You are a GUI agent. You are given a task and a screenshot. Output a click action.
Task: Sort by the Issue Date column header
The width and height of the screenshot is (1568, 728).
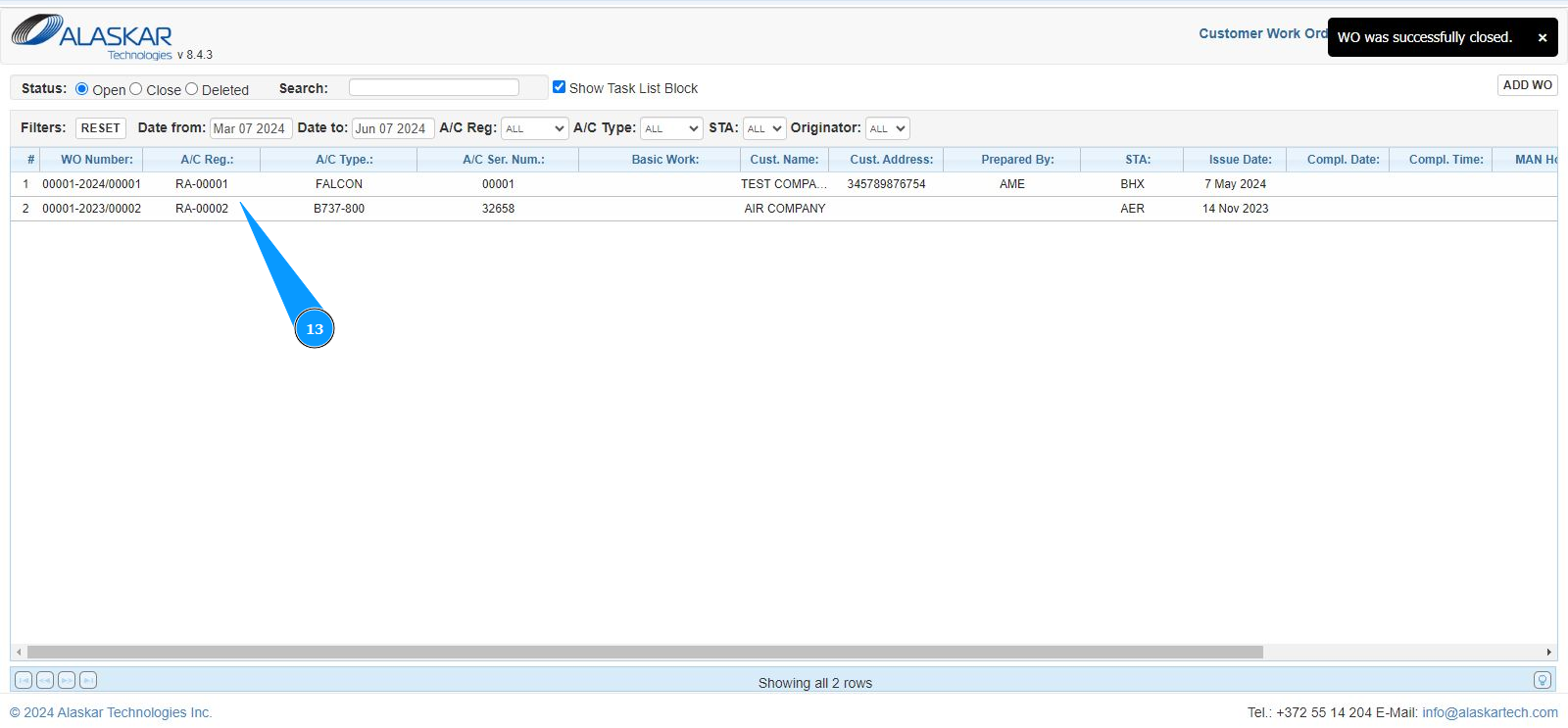(1240, 160)
